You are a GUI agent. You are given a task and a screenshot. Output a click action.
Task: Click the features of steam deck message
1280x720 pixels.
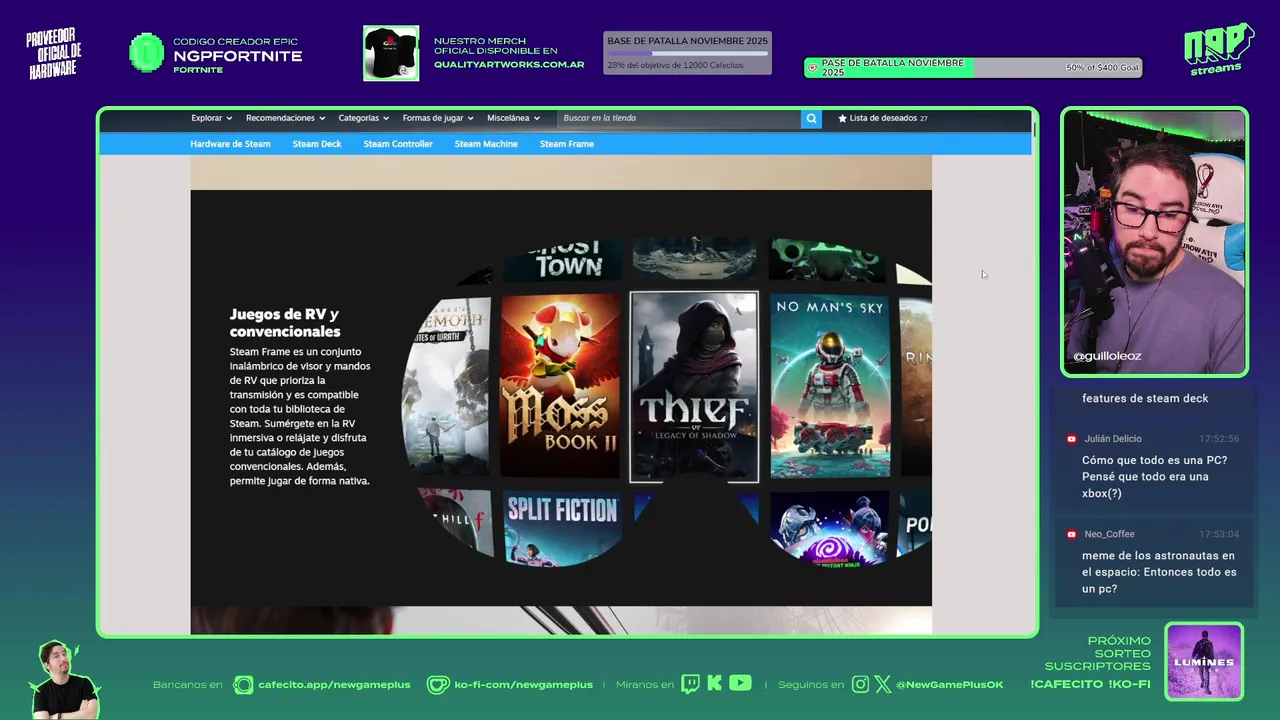pyautogui.click(x=1145, y=398)
